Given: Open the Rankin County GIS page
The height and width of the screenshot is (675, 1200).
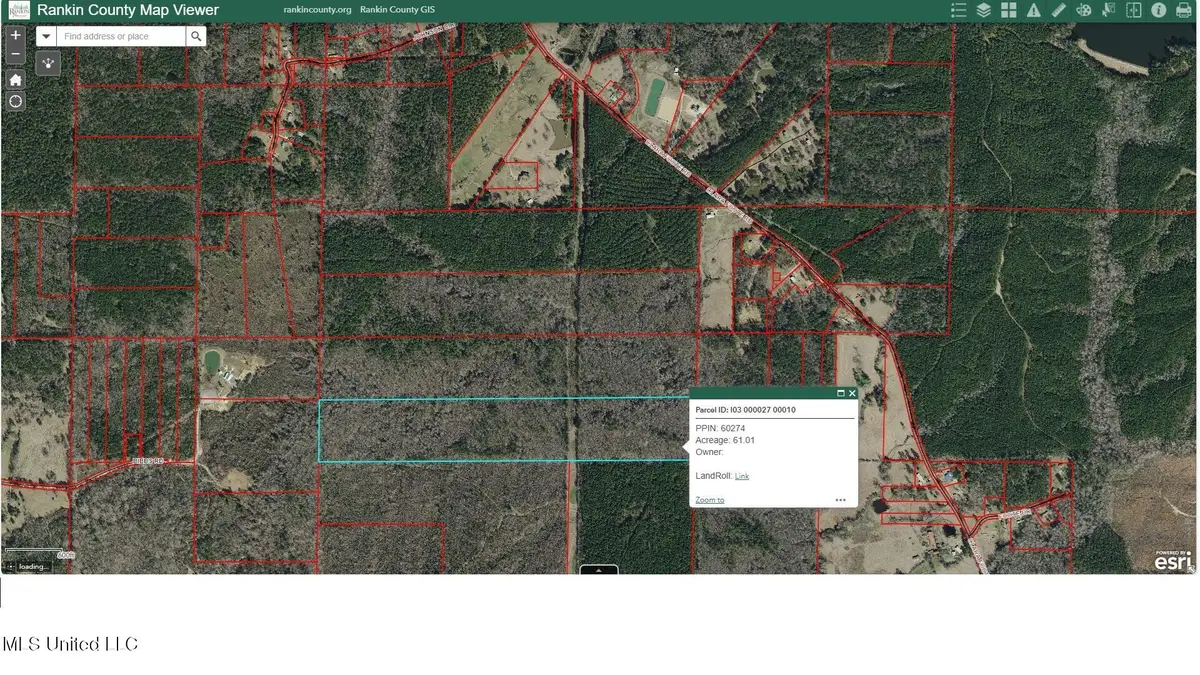Looking at the screenshot, I should tap(397, 9).
